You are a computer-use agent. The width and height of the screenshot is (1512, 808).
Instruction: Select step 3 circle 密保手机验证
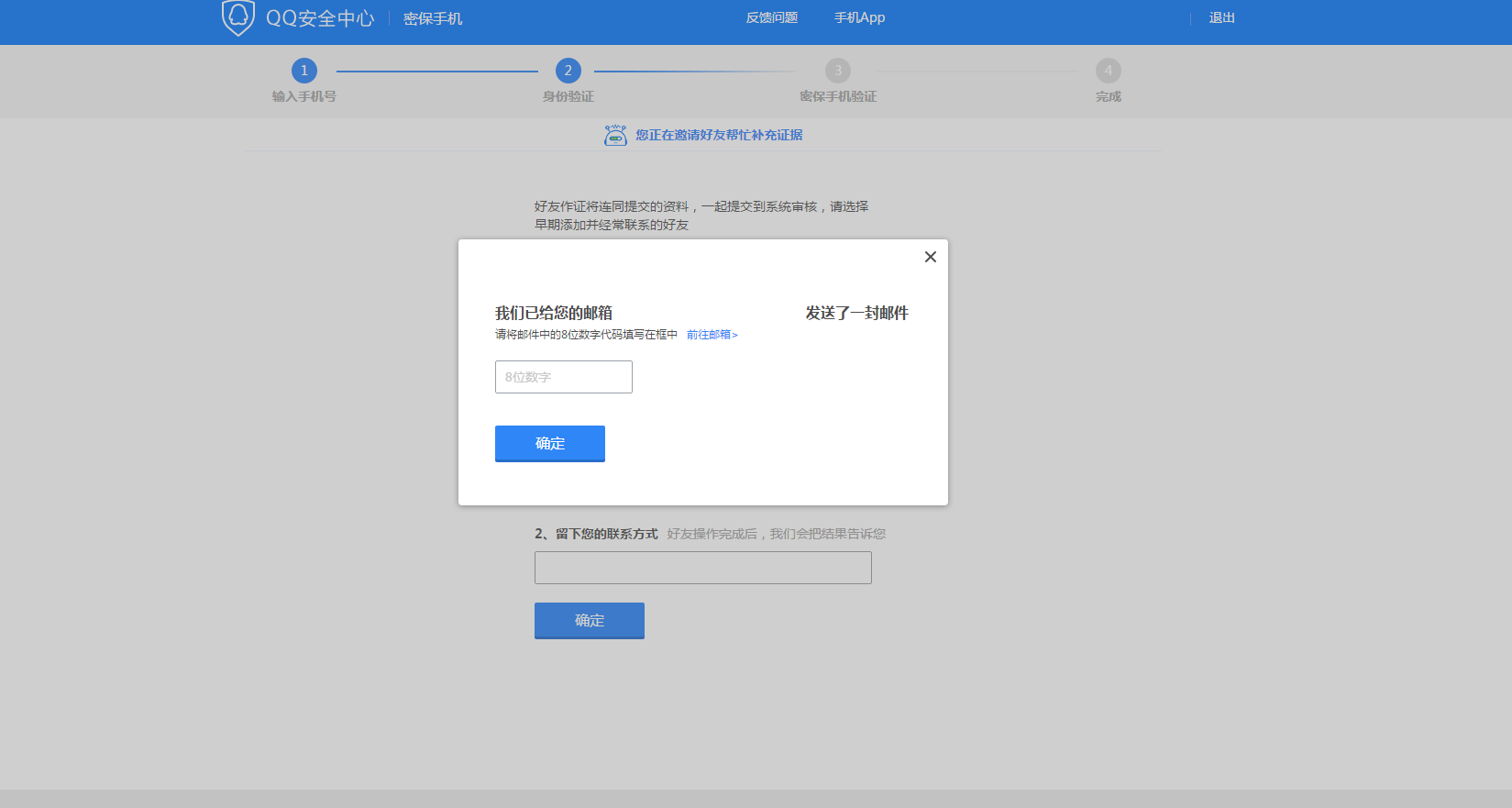point(838,71)
